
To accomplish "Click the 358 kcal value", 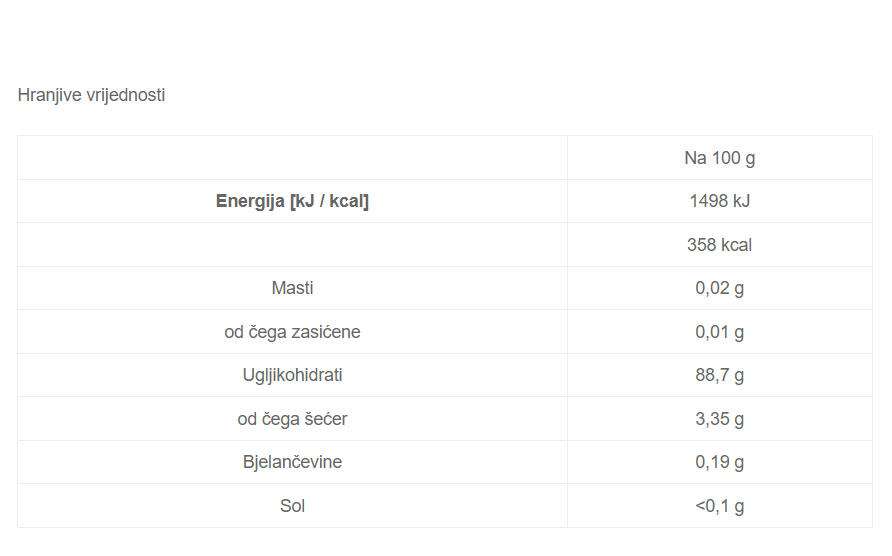I will 719,245.
